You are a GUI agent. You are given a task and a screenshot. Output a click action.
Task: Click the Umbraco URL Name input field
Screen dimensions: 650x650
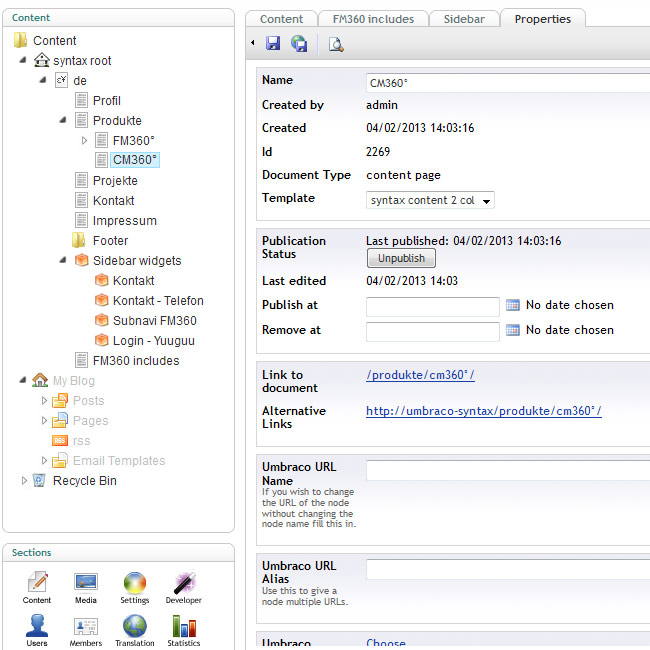coord(506,470)
